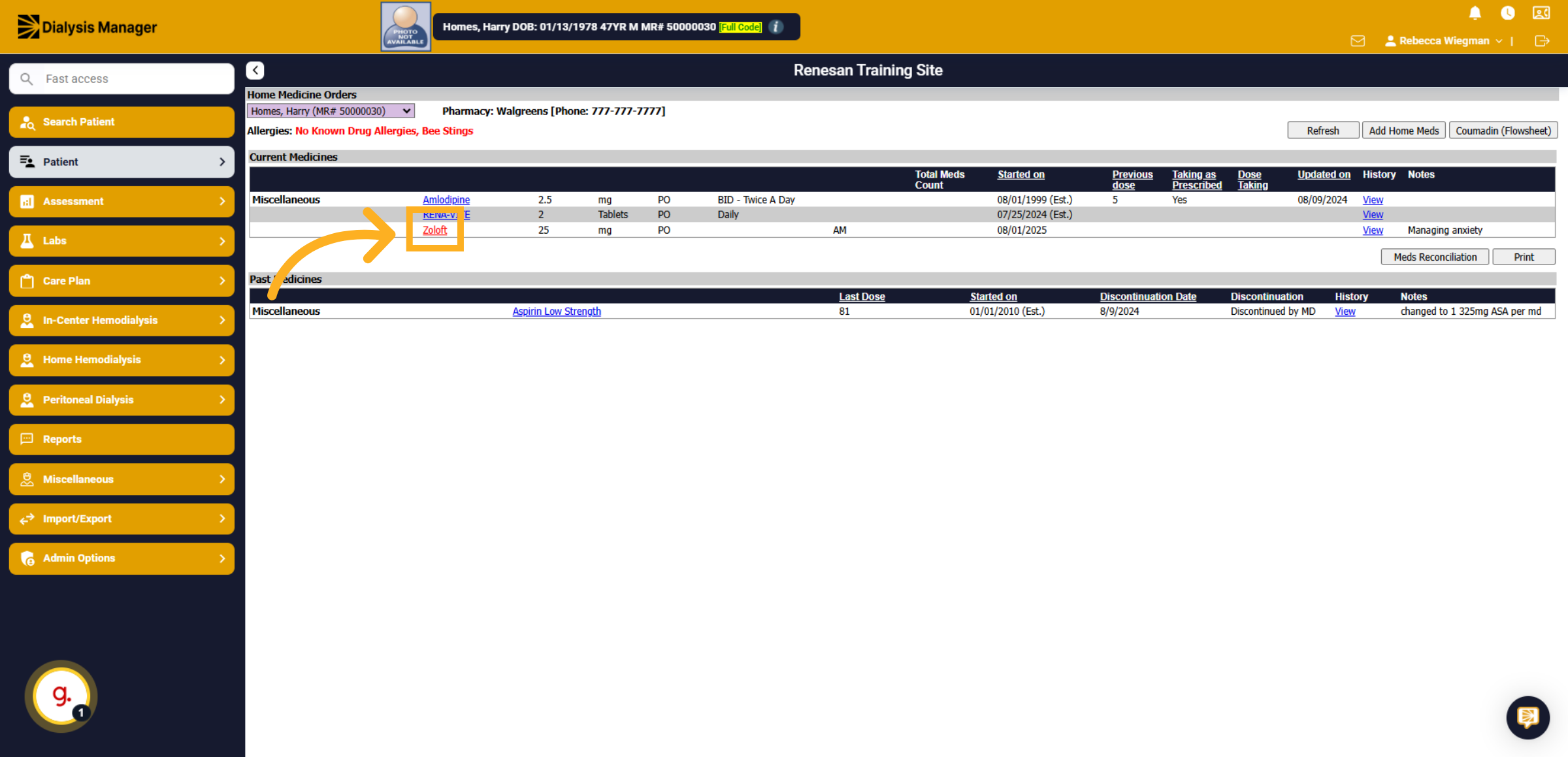Image resolution: width=1568 pixels, height=757 pixels.
Task: Click the Dialysis Manager logo
Action: (87, 27)
